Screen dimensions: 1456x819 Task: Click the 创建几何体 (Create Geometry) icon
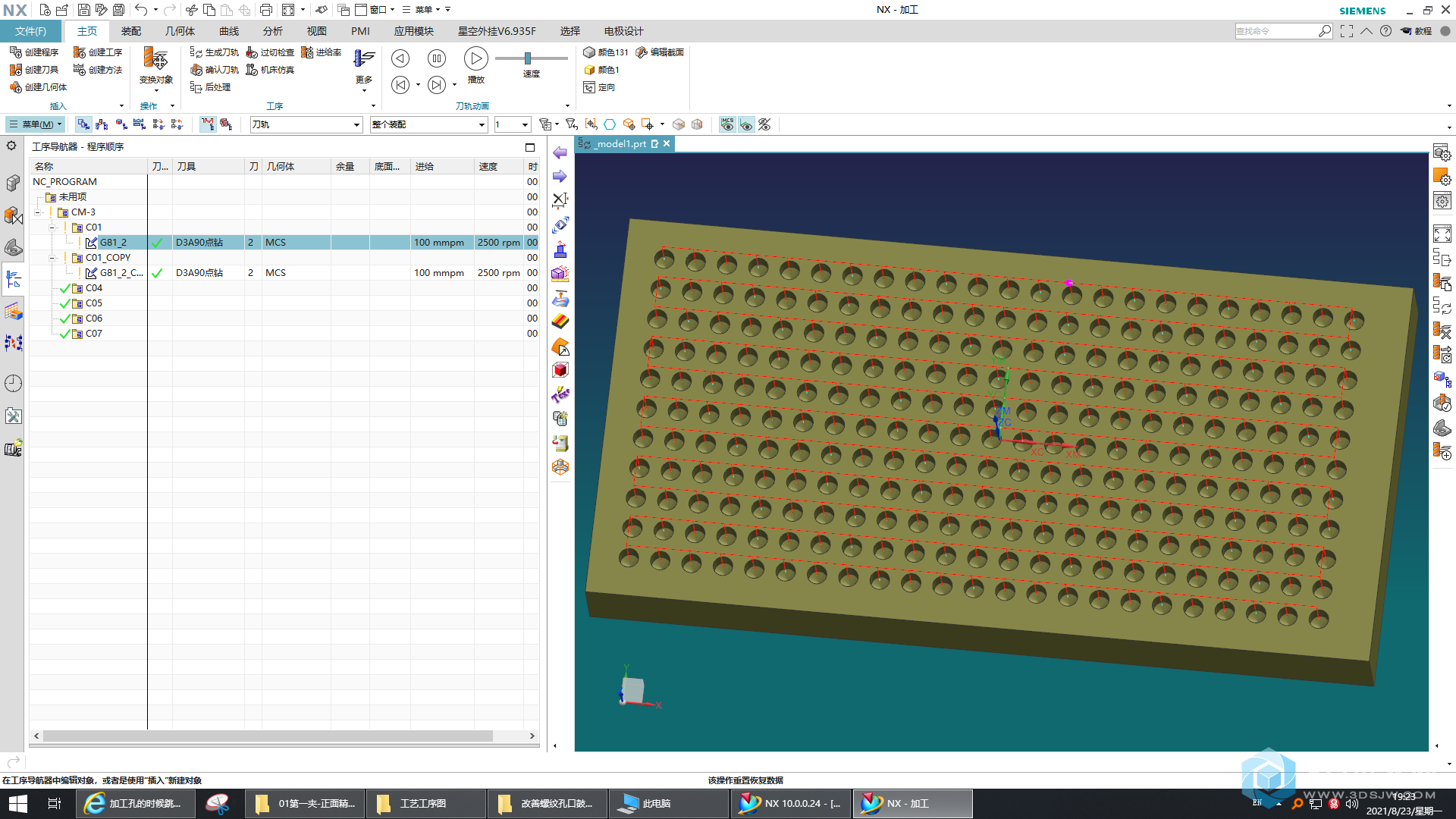coord(16,87)
